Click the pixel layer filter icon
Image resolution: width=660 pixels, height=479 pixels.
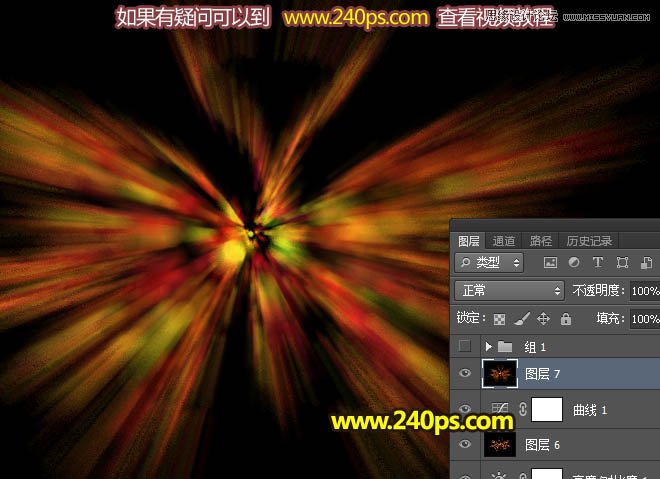(549, 263)
